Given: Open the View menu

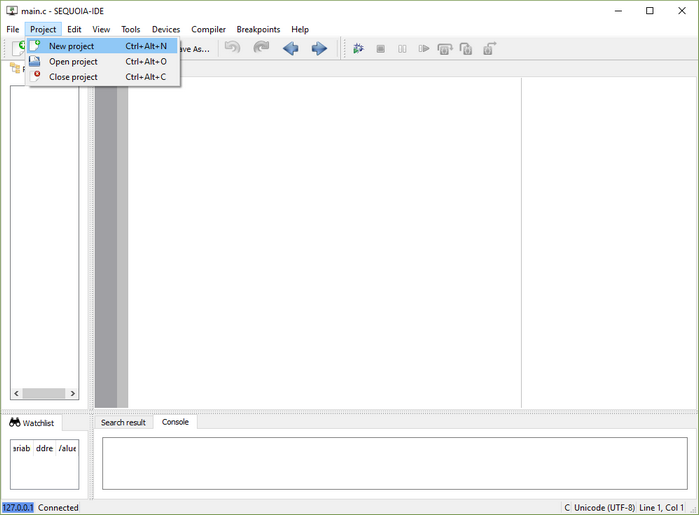Looking at the screenshot, I should [x=101, y=29].
